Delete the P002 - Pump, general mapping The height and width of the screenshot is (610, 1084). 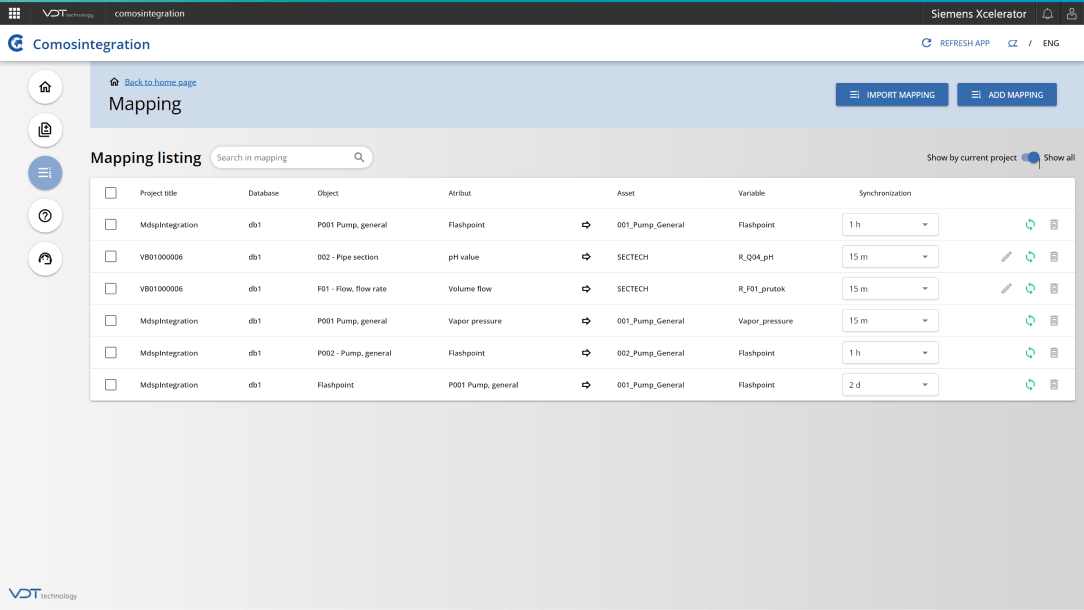[1054, 353]
